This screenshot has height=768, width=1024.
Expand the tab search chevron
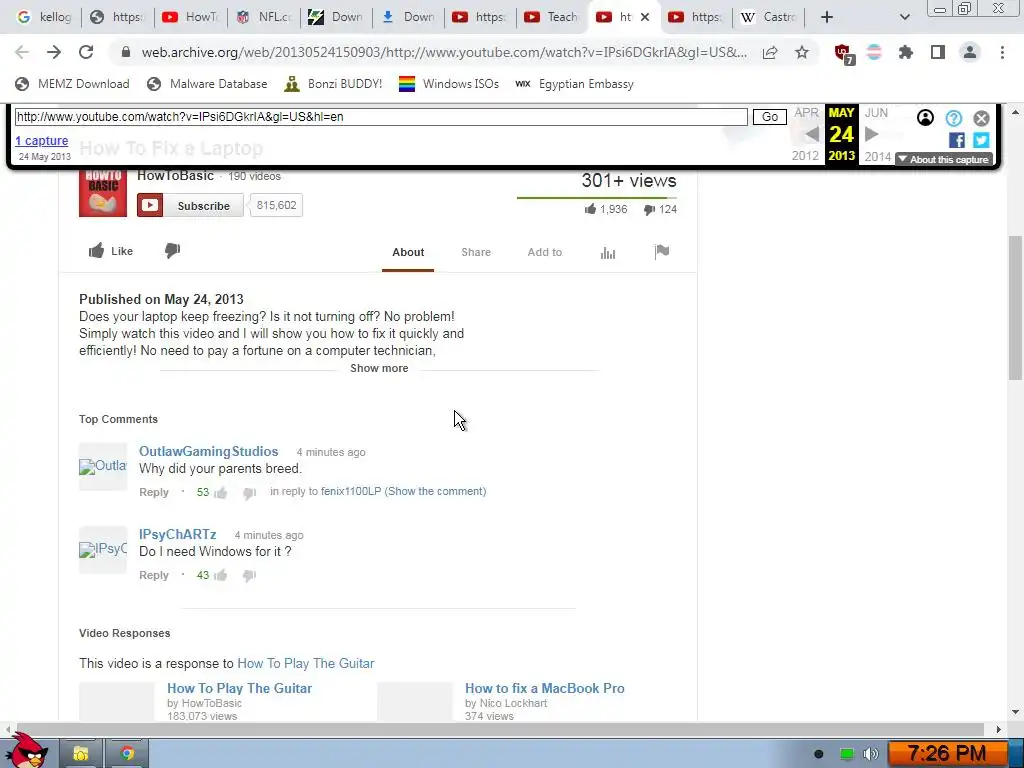point(904,17)
